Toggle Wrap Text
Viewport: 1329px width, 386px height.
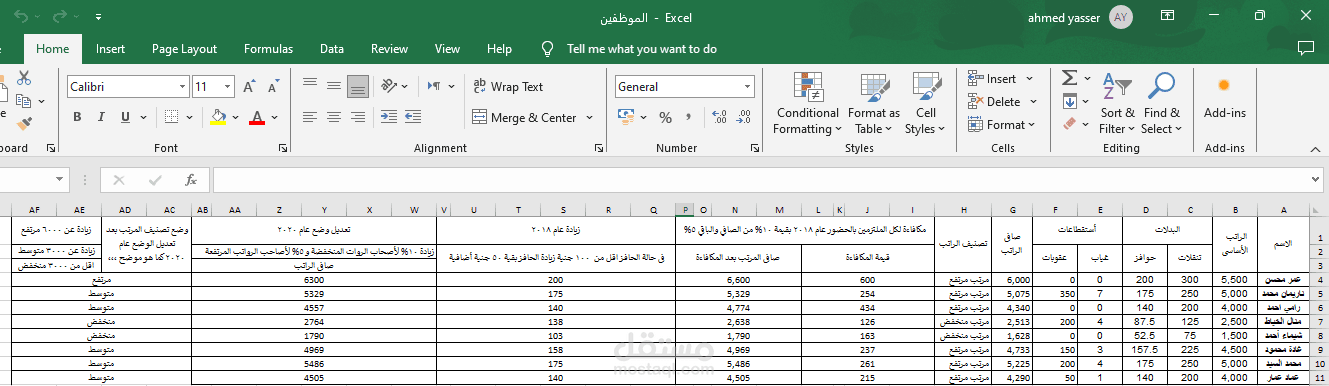507,87
